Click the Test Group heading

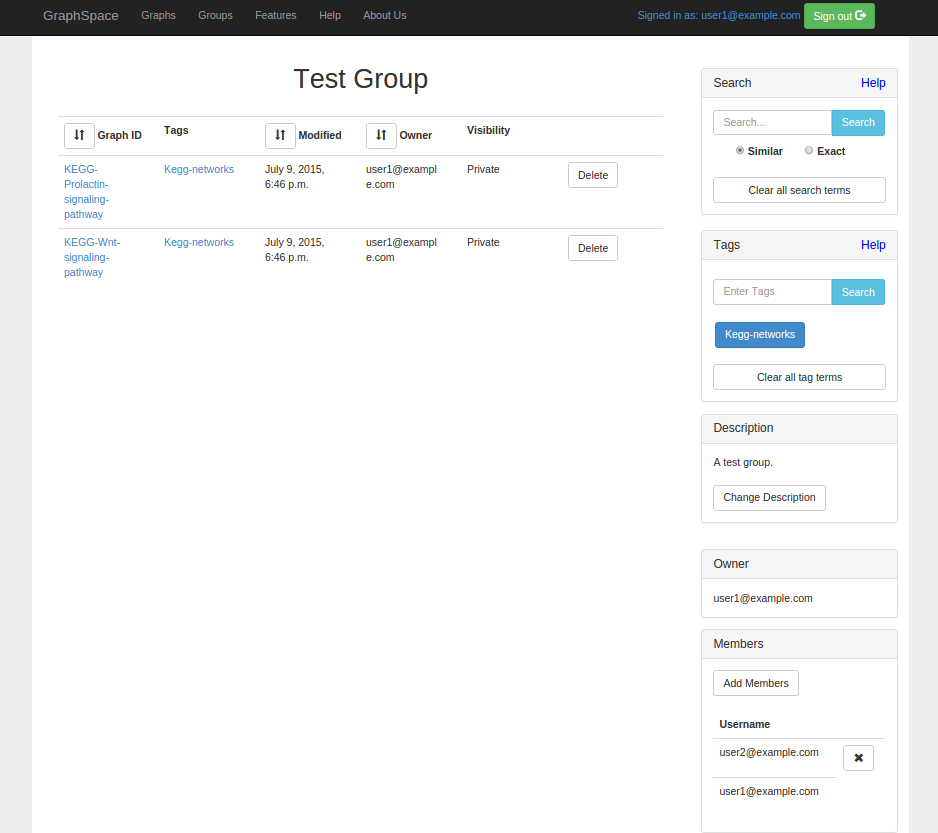tap(361, 79)
